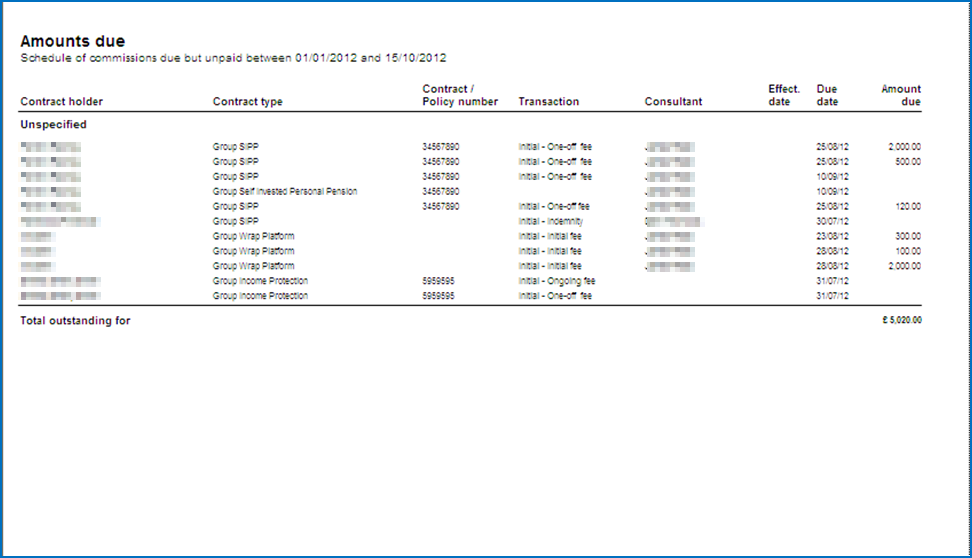
Task: Select "Group Income Protection" in the Ongoing fee row
Action: click(x=260, y=281)
